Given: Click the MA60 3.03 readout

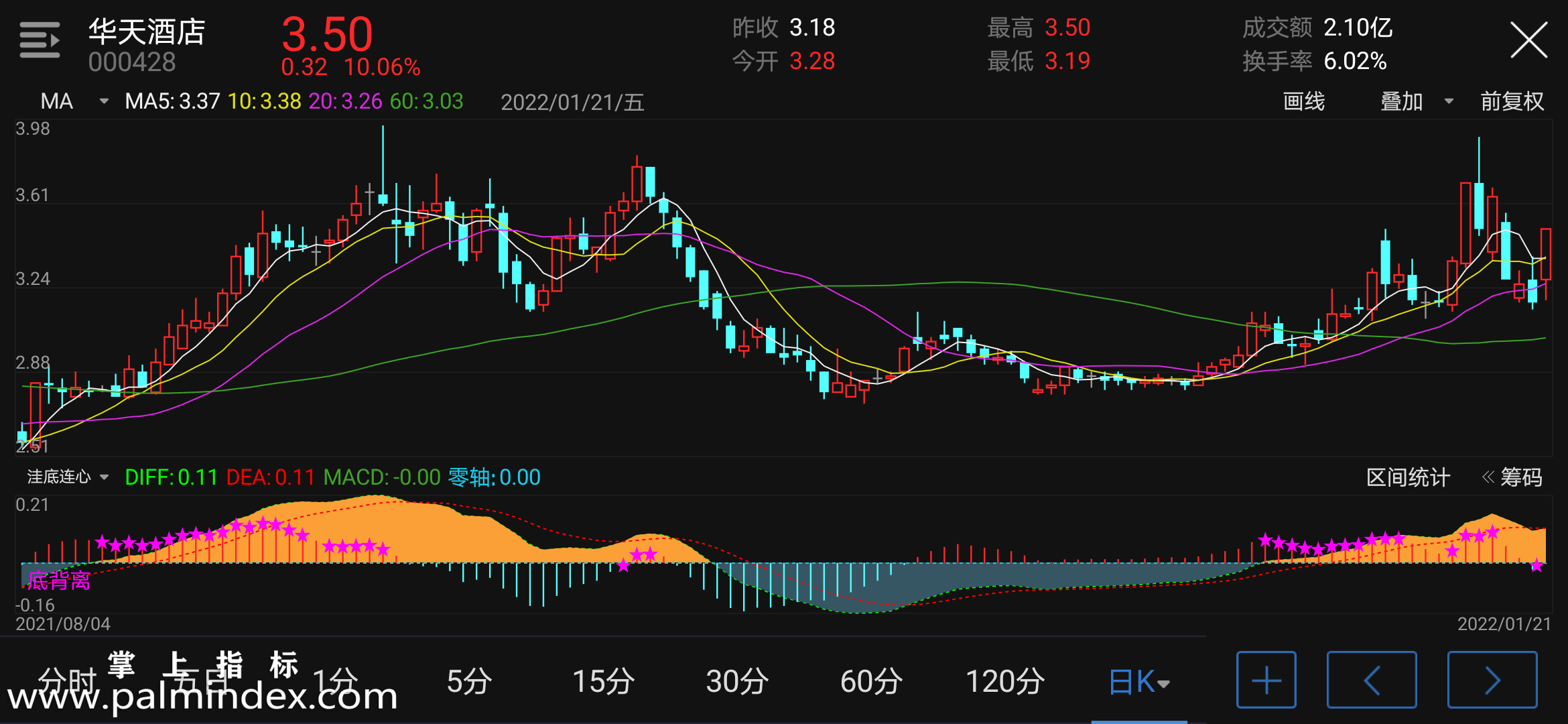Looking at the screenshot, I should click(x=427, y=101).
